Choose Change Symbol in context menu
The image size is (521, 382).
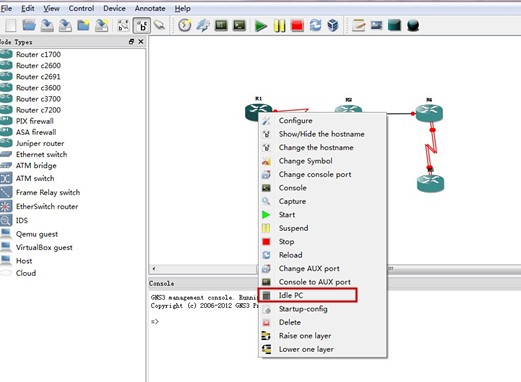(x=322, y=161)
